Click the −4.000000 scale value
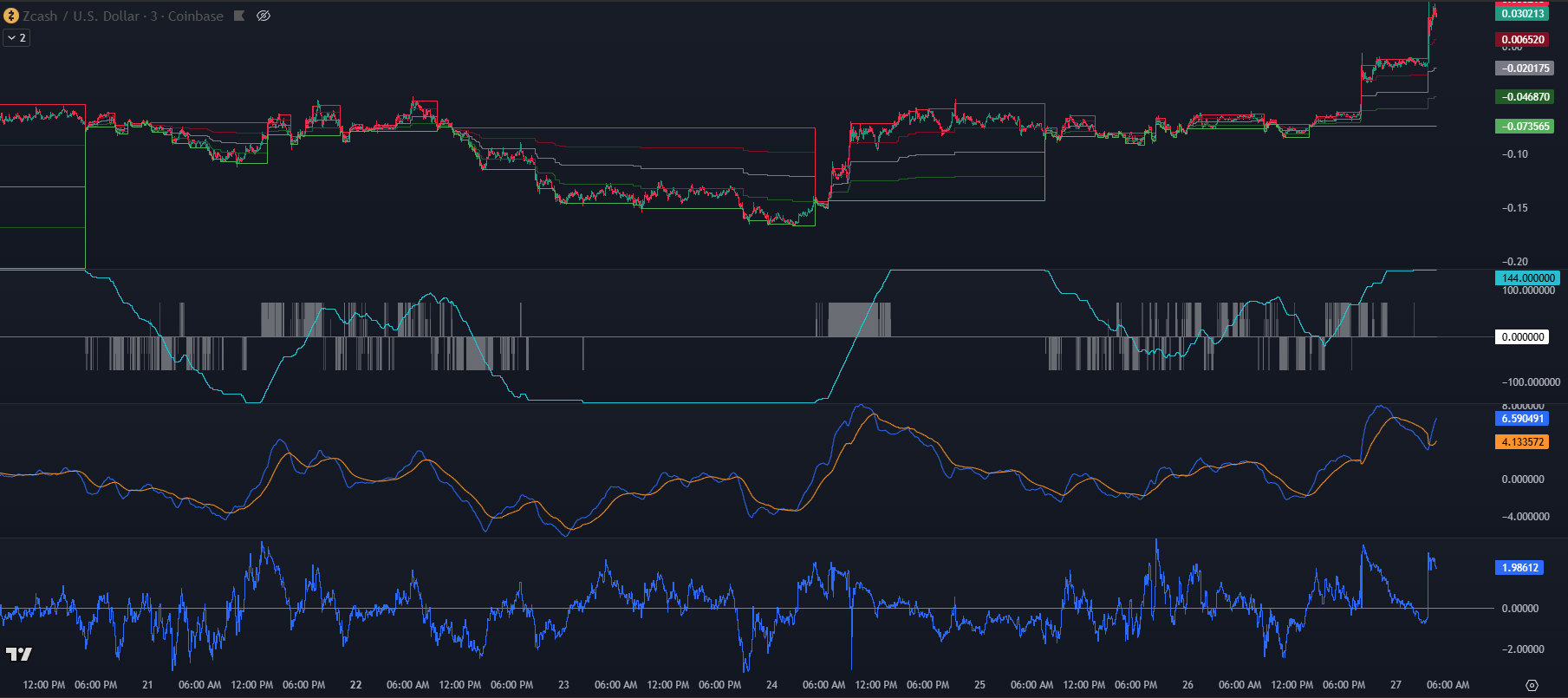Image resolution: width=1568 pixels, height=698 pixels. point(1526,517)
